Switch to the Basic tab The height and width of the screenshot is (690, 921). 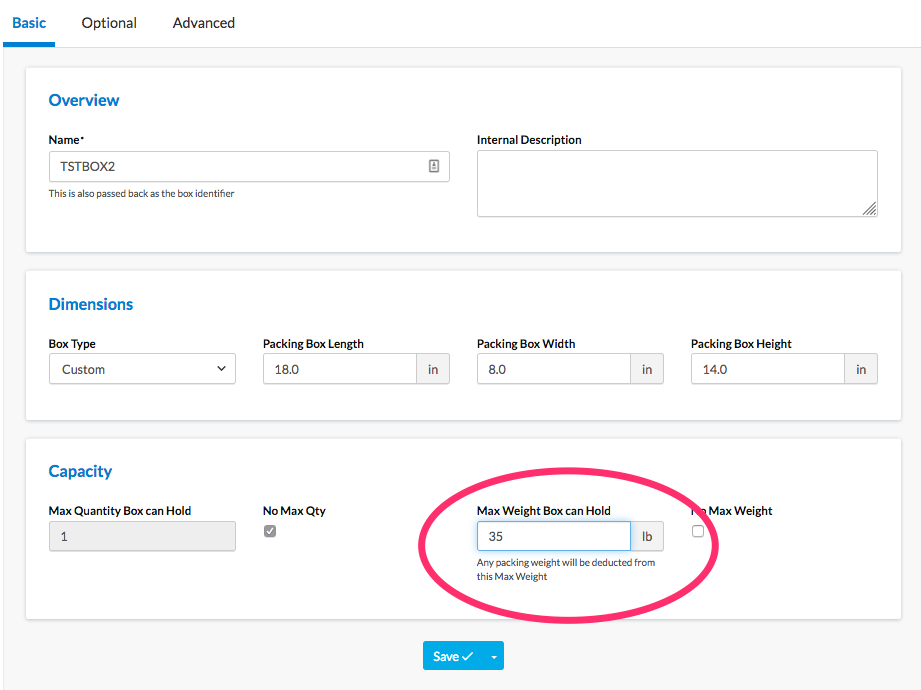coord(29,23)
